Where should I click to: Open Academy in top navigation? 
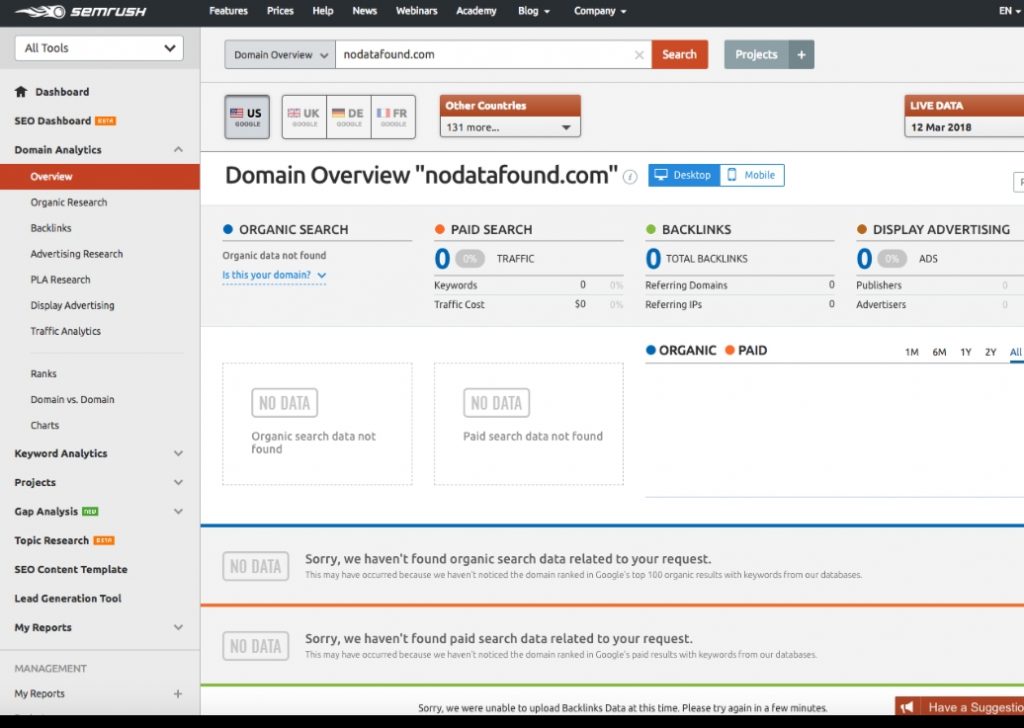[476, 11]
